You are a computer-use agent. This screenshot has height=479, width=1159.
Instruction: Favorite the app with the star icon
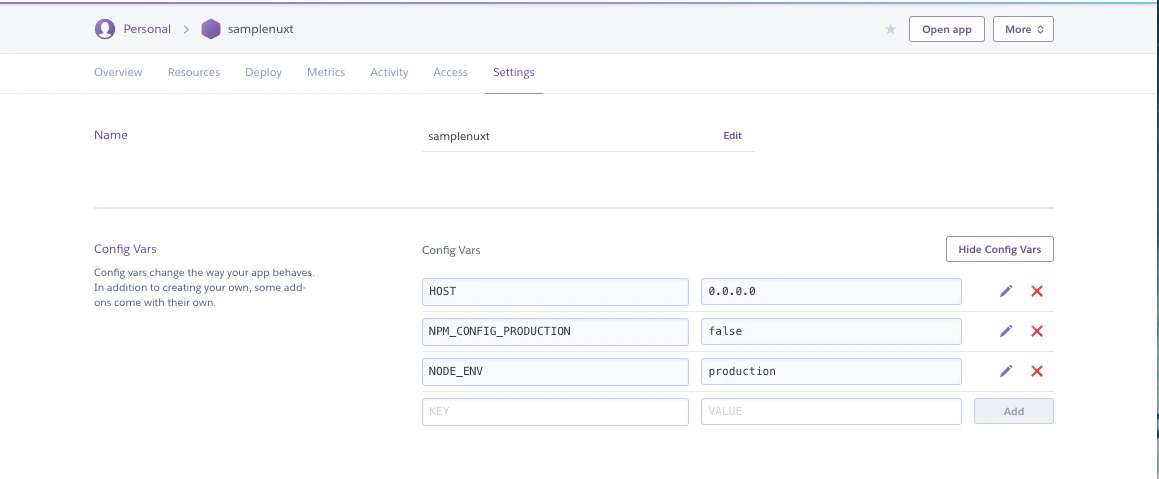[891, 29]
